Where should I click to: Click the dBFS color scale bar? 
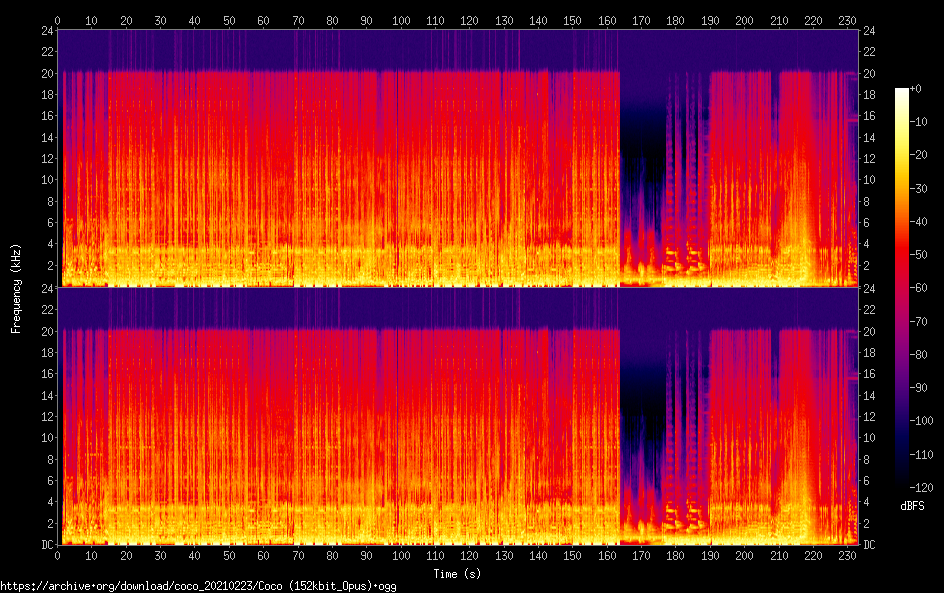click(901, 287)
